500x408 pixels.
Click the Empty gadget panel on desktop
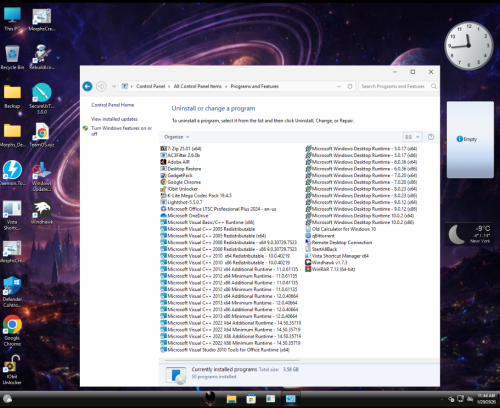tap(470, 139)
